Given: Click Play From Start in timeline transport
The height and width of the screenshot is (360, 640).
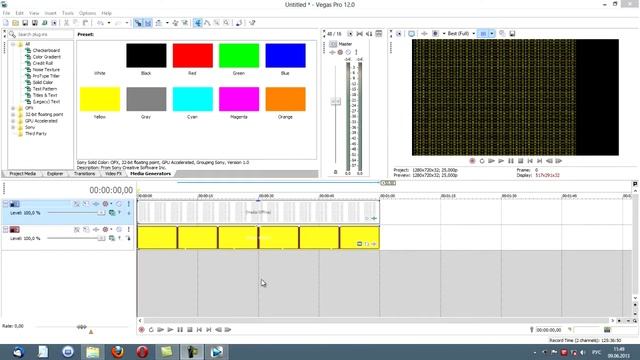Looking at the screenshot, I should pos(160,330).
